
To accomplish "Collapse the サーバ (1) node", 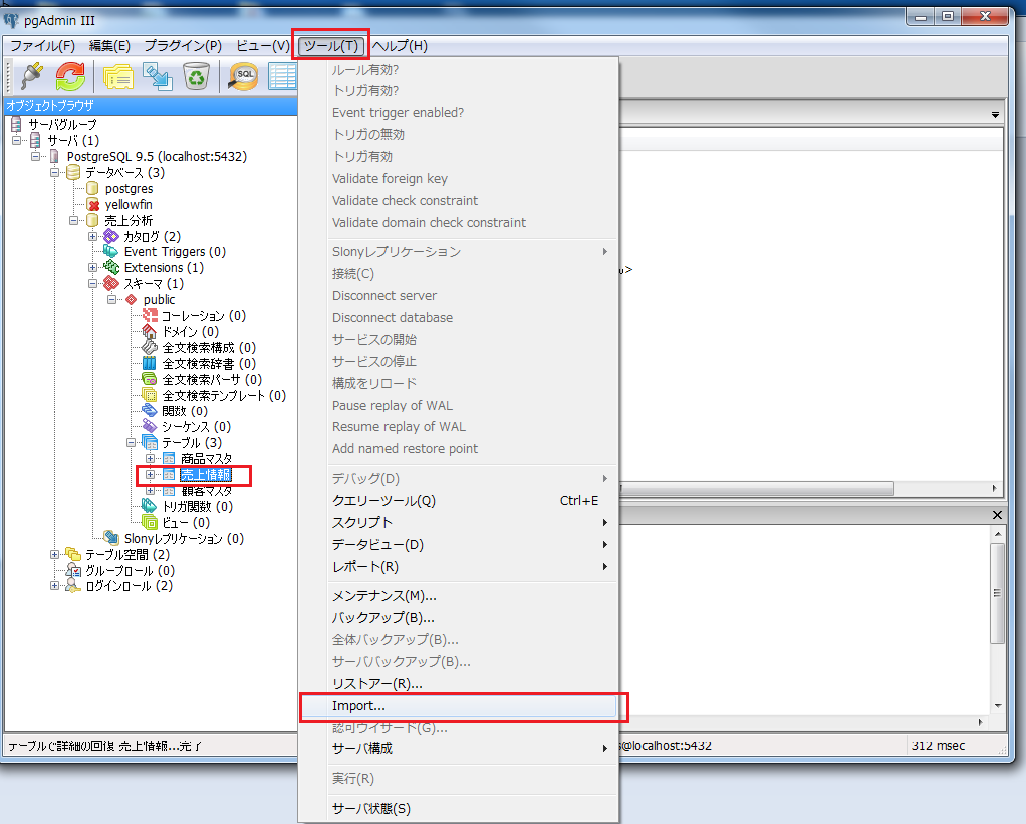I will (16, 140).
